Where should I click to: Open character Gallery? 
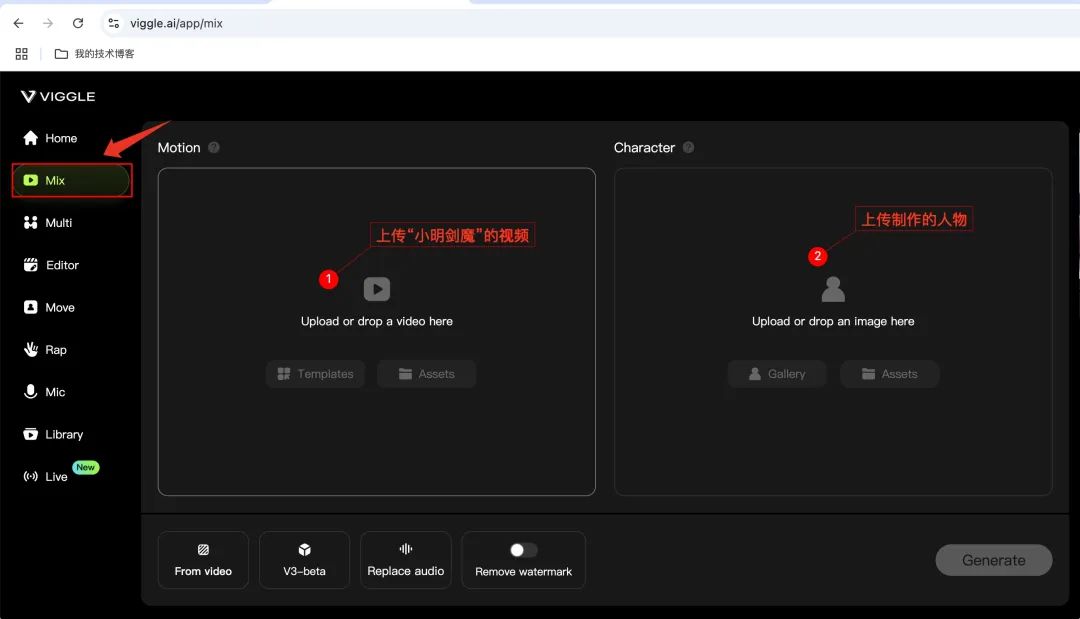pyautogui.click(x=777, y=374)
